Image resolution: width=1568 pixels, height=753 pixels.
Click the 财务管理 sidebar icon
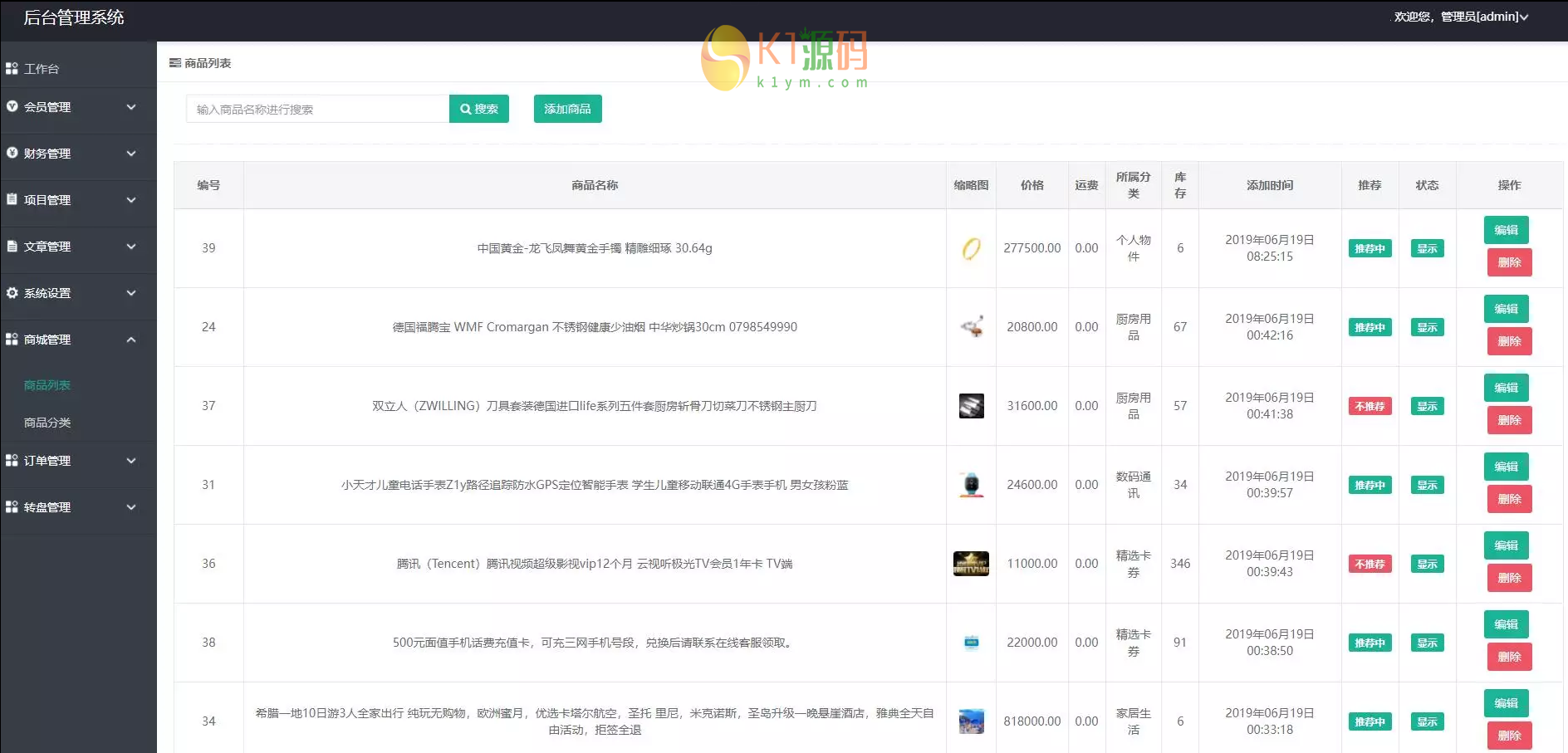pos(12,154)
